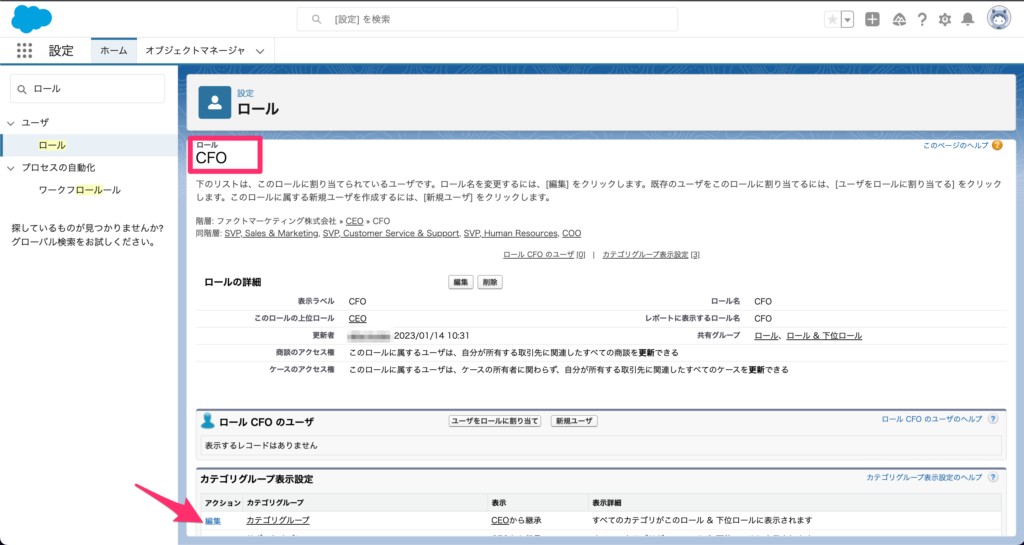The image size is (1024, 545).
Task: Click the favorites star icon
Action: tap(832, 20)
